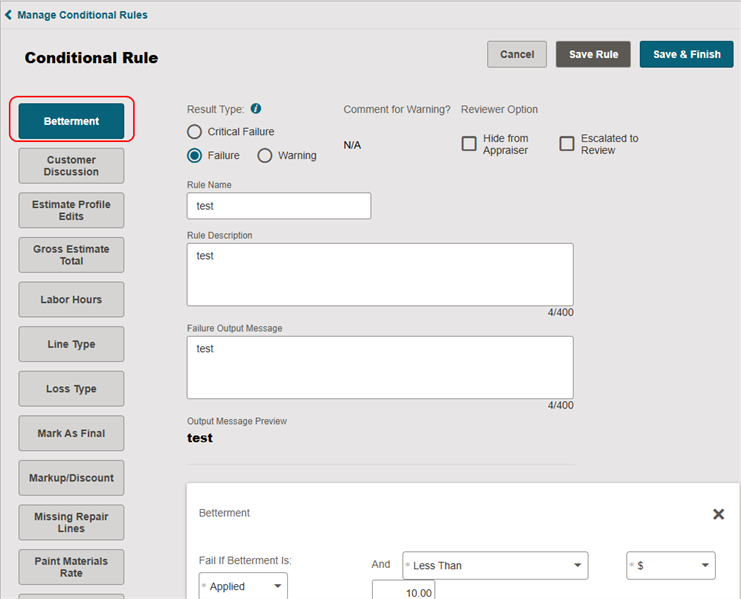Cancel the conditional rule edit
Screen dimensions: 741x599
pos(517,54)
